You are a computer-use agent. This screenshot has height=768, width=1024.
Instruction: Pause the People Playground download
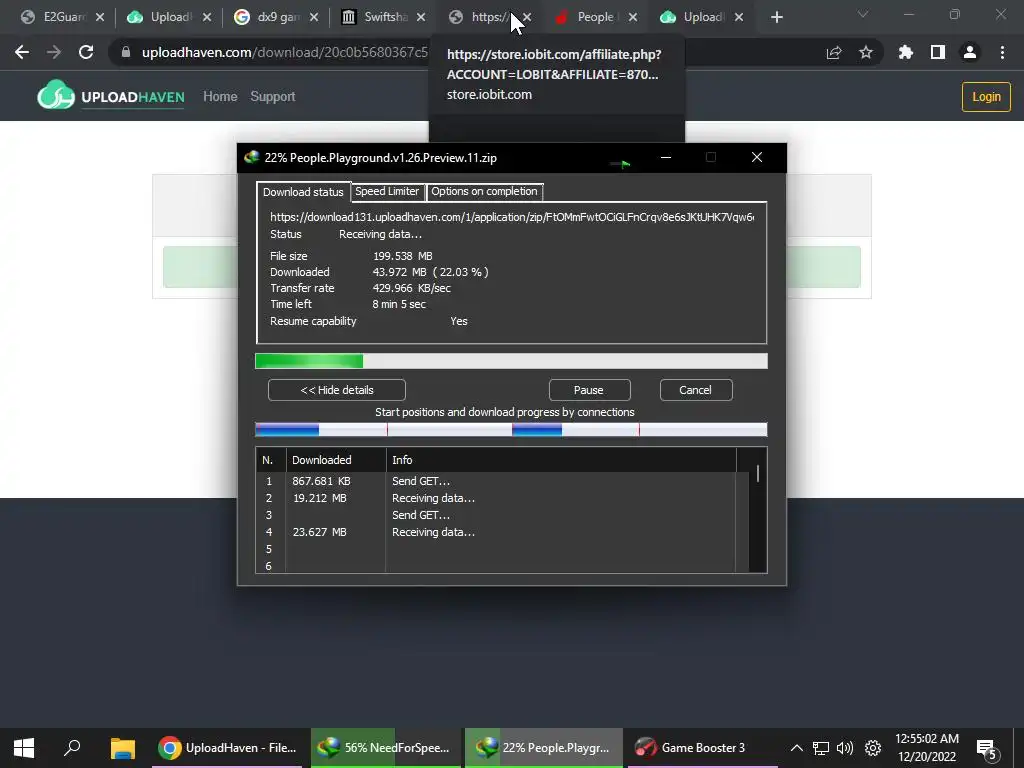(x=589, y=390)
